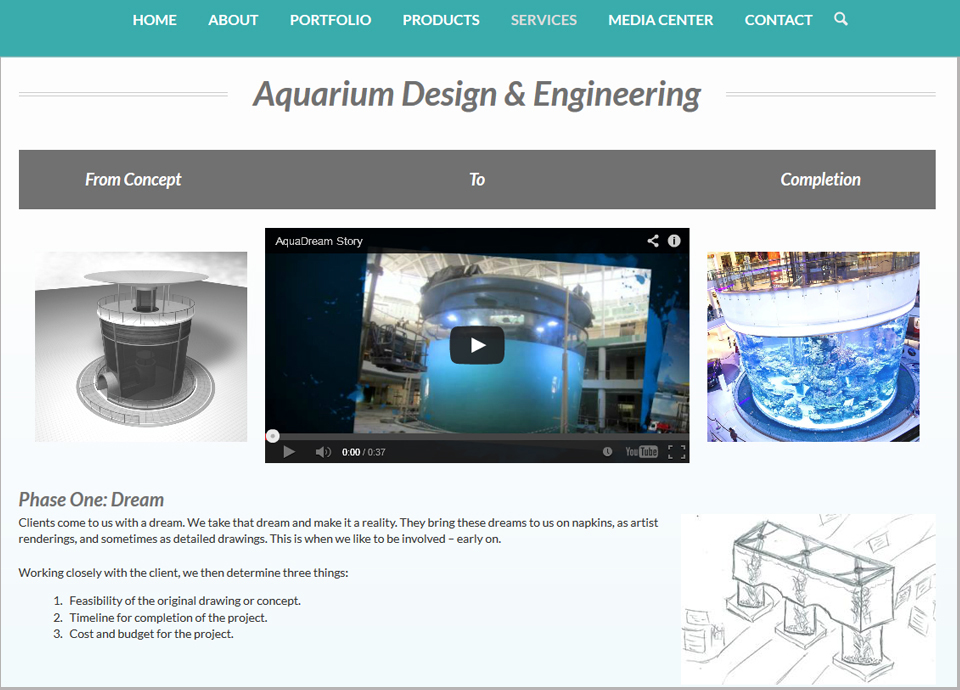
Task: Click the Phase One: Dream heading
Action: tap(91, 500)
